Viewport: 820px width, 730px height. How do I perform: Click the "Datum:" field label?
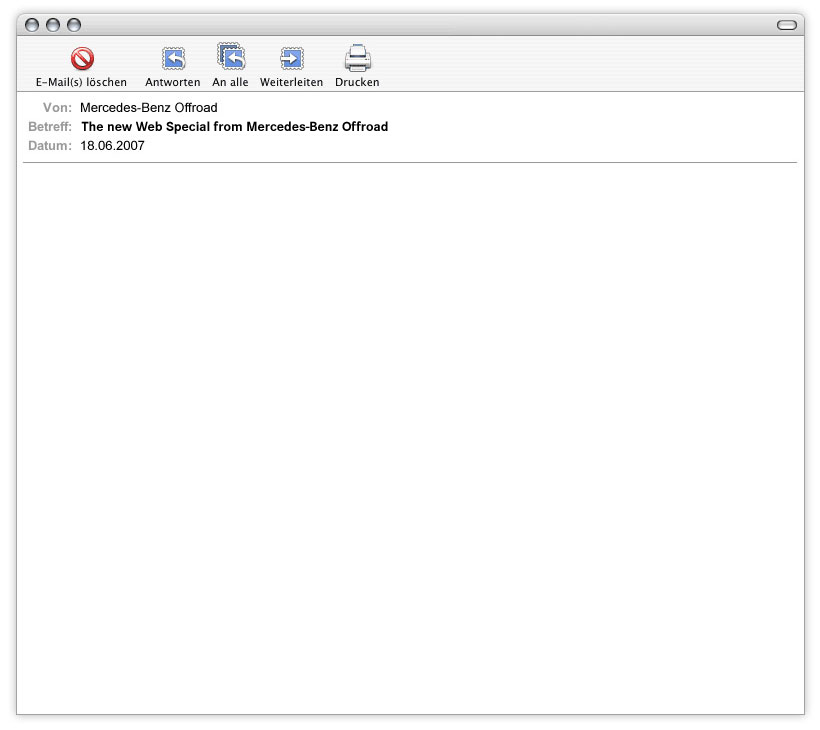[x=50, y=146]
